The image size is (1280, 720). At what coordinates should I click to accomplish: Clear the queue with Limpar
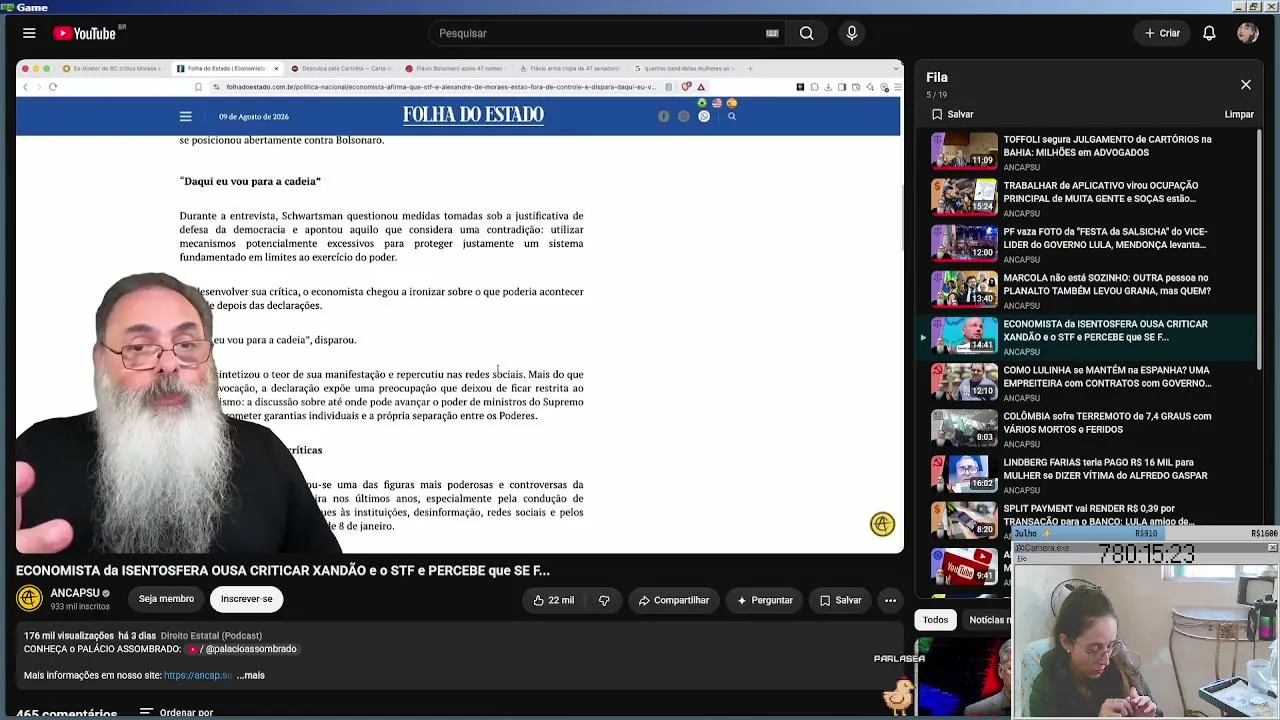pyautogui.click(x=1239, y=114)
